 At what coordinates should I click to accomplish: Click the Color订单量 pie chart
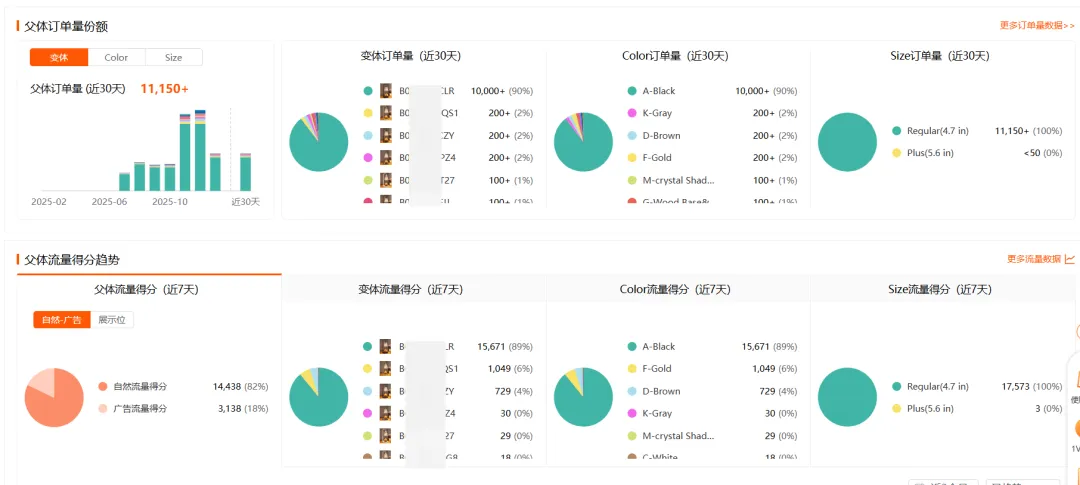pyautogui.click(x=583, y=142)
